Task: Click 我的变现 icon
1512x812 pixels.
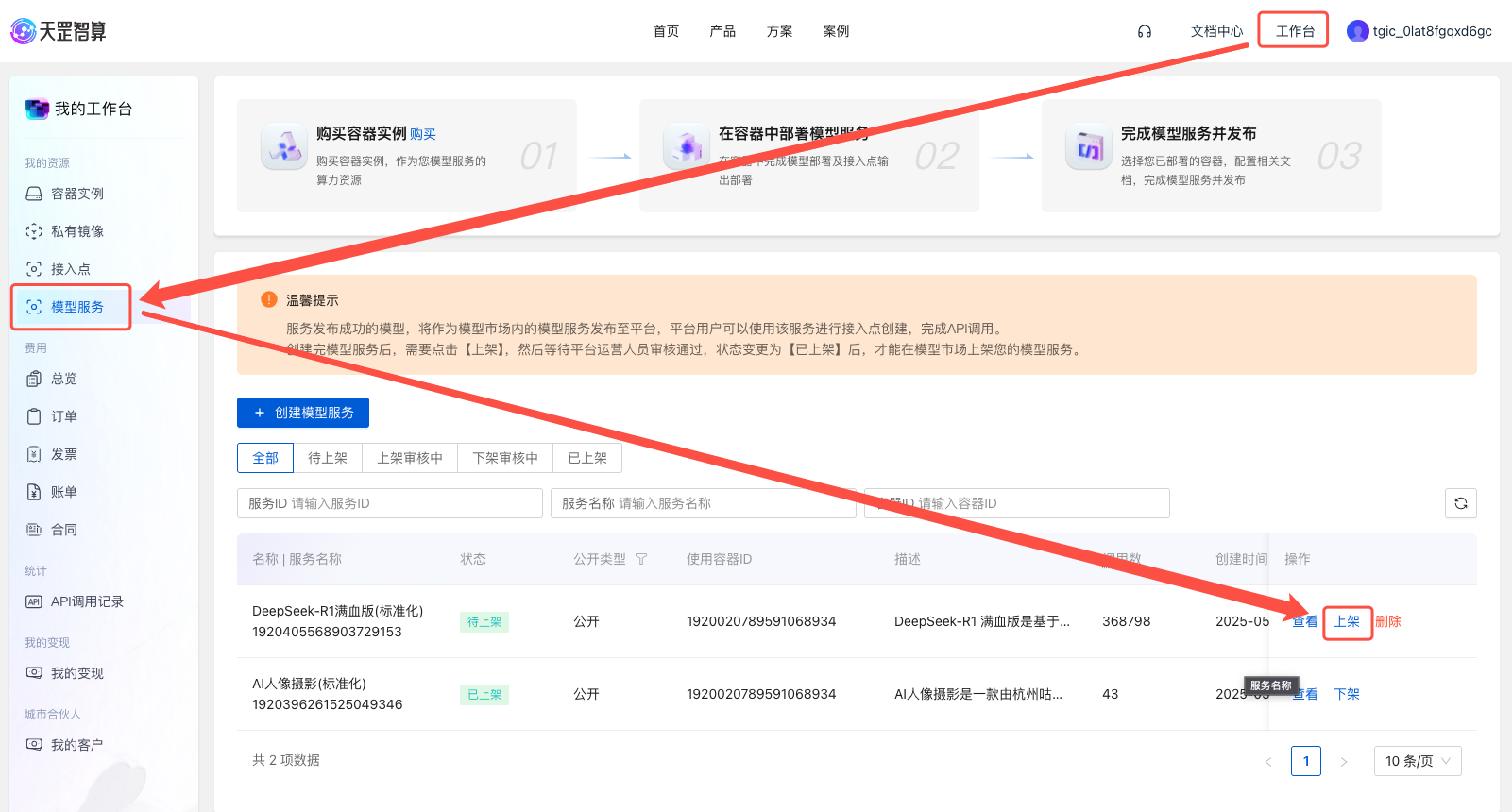Action: coord(34,673)
